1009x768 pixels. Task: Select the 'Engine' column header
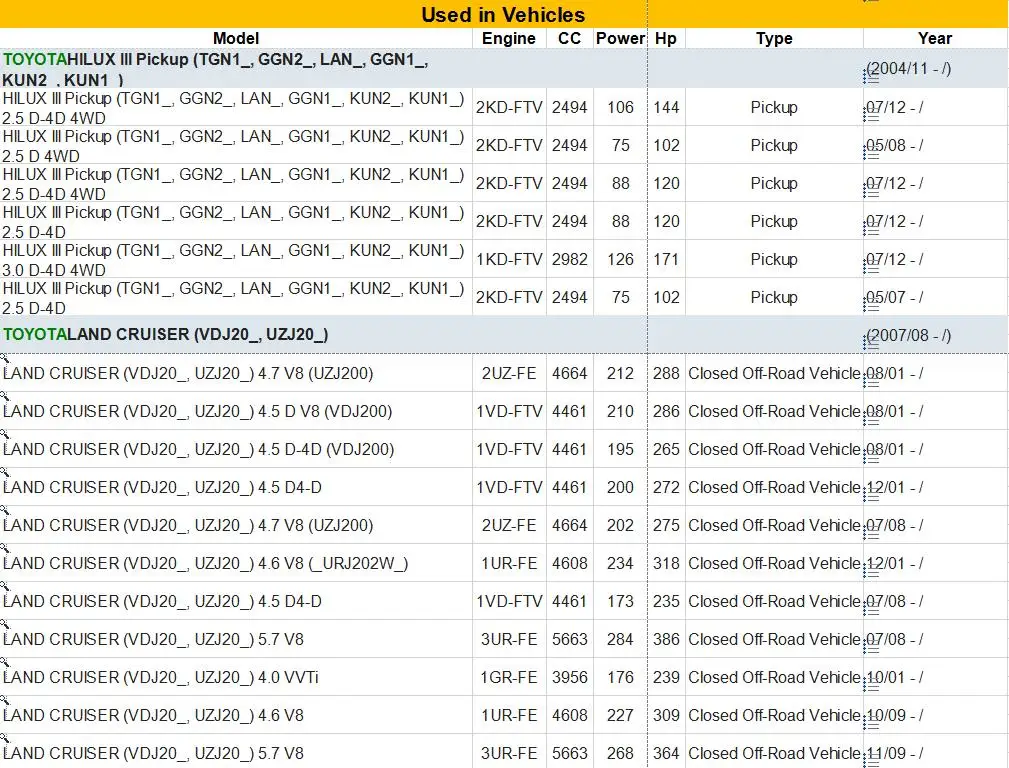pyautogui.click(x=509, y=38)
